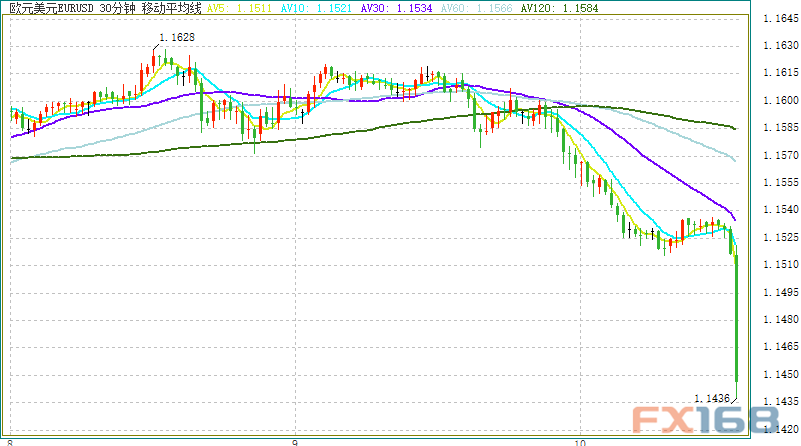The width and height of the screenshot is (801, 446).
Task: Click the 1.1600 price axis label
Action: coord(781,101)
